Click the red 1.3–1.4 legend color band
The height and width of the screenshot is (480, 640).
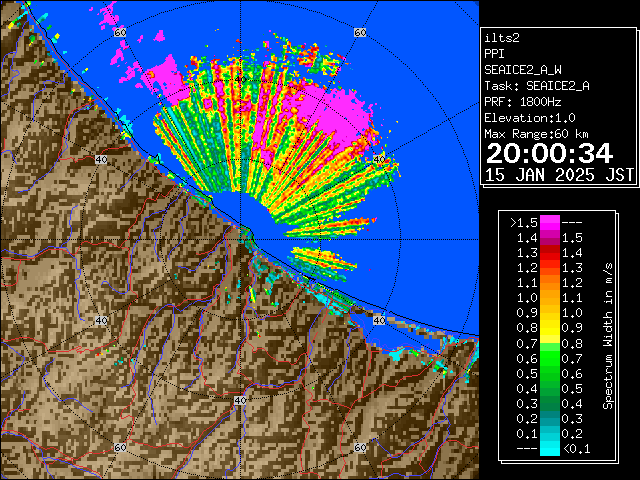tap(549, 253)
